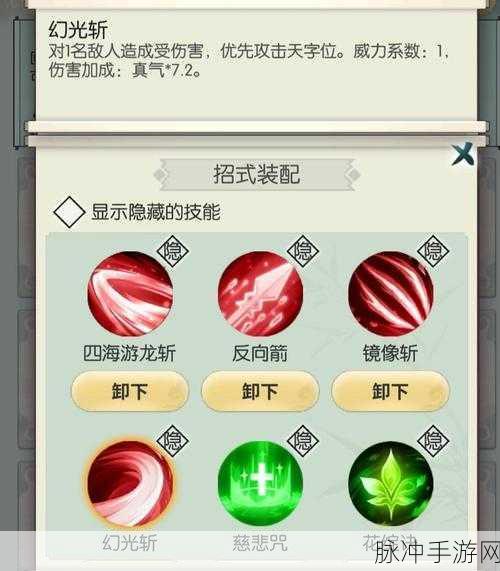Unequip 反向箭 with its 卸下 button
The height and width of the screenshot is (571, 500).
pos(260,391)
